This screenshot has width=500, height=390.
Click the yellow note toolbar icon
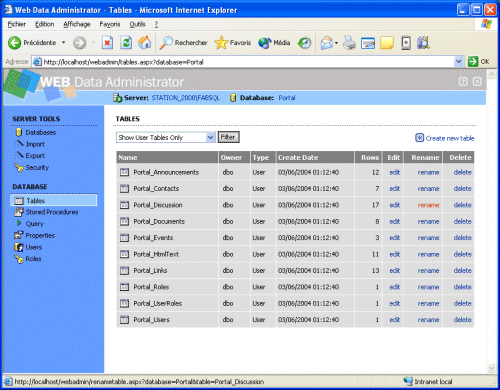[x=387, y=43]
